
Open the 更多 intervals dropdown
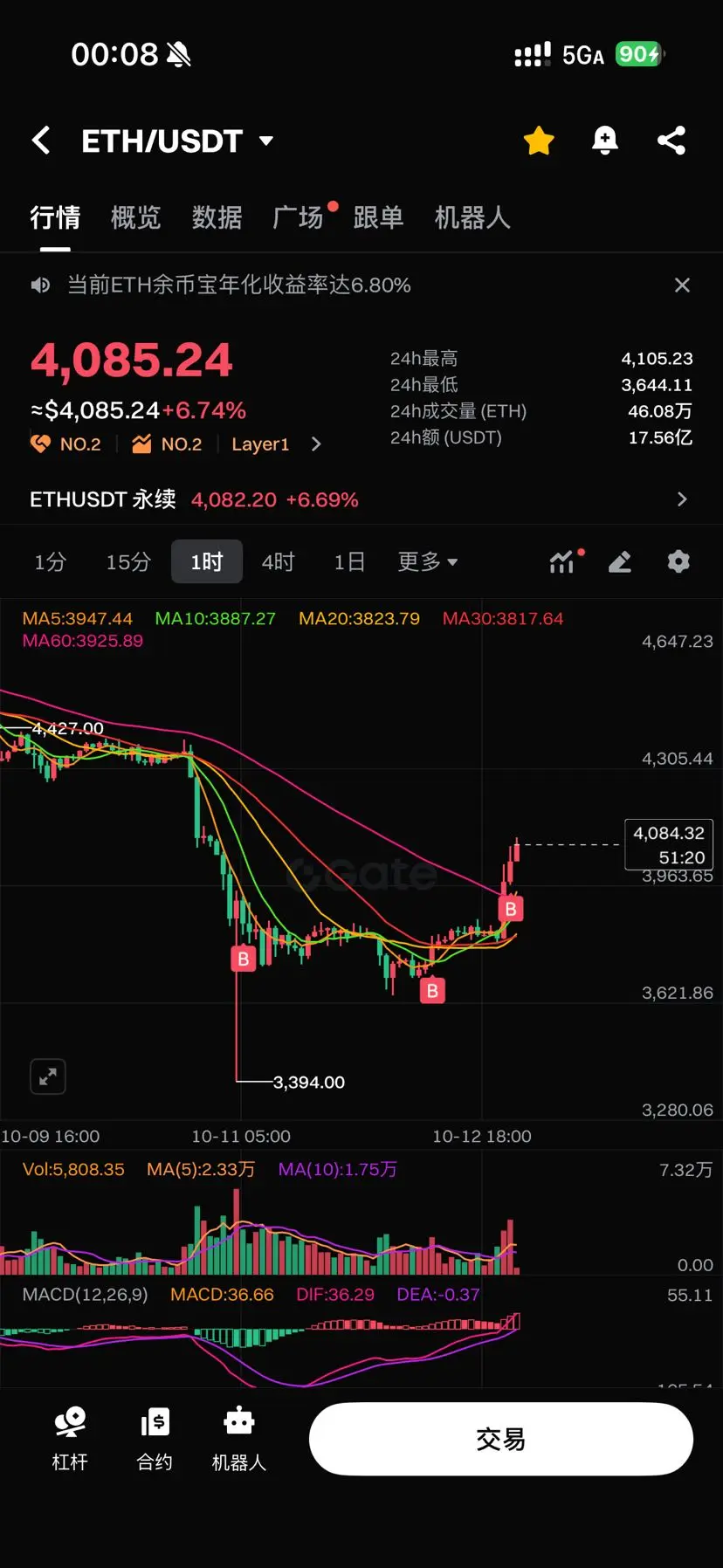coord(427,561)
